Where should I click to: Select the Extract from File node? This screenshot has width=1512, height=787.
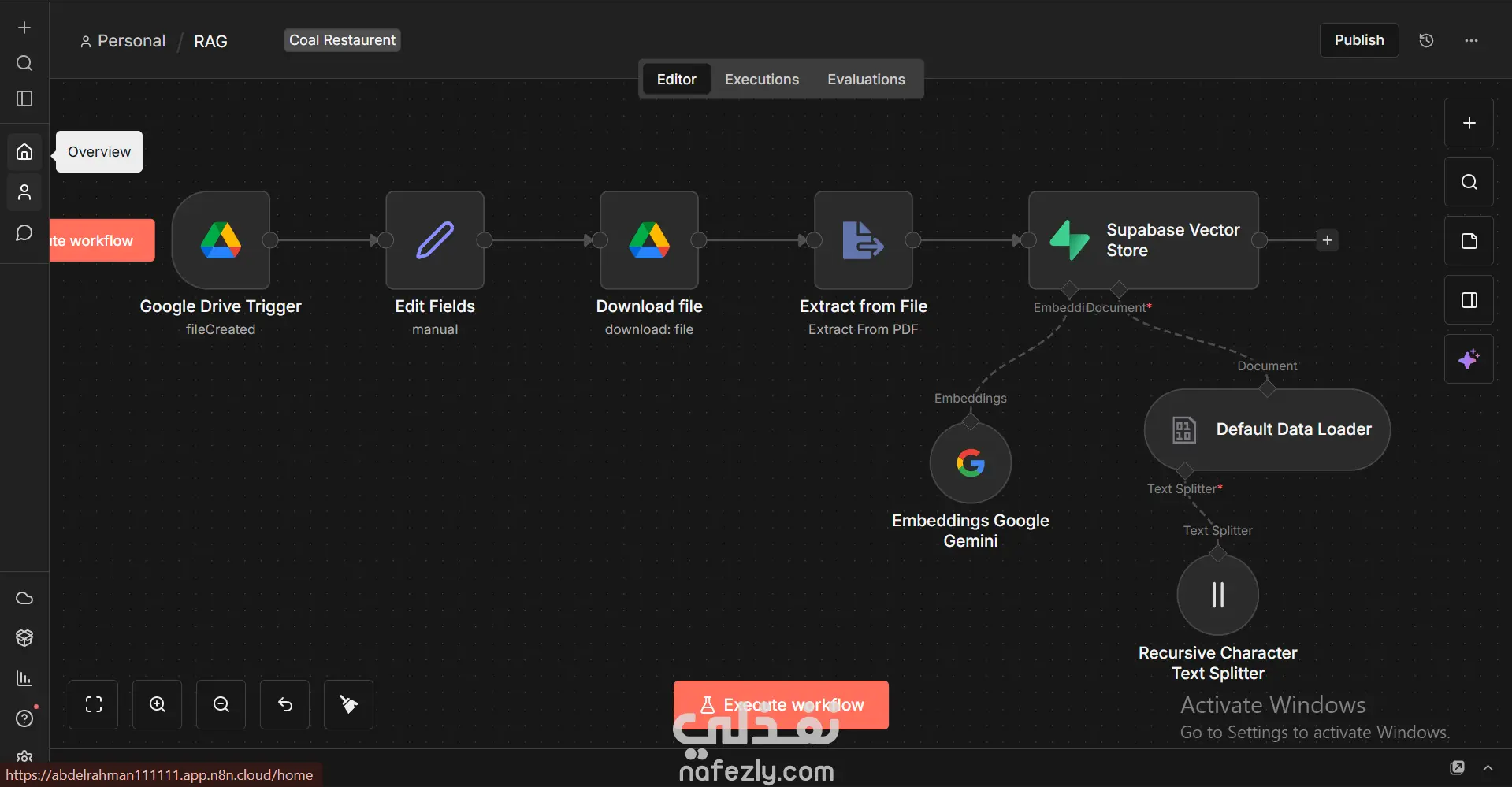tap(864, 240)
